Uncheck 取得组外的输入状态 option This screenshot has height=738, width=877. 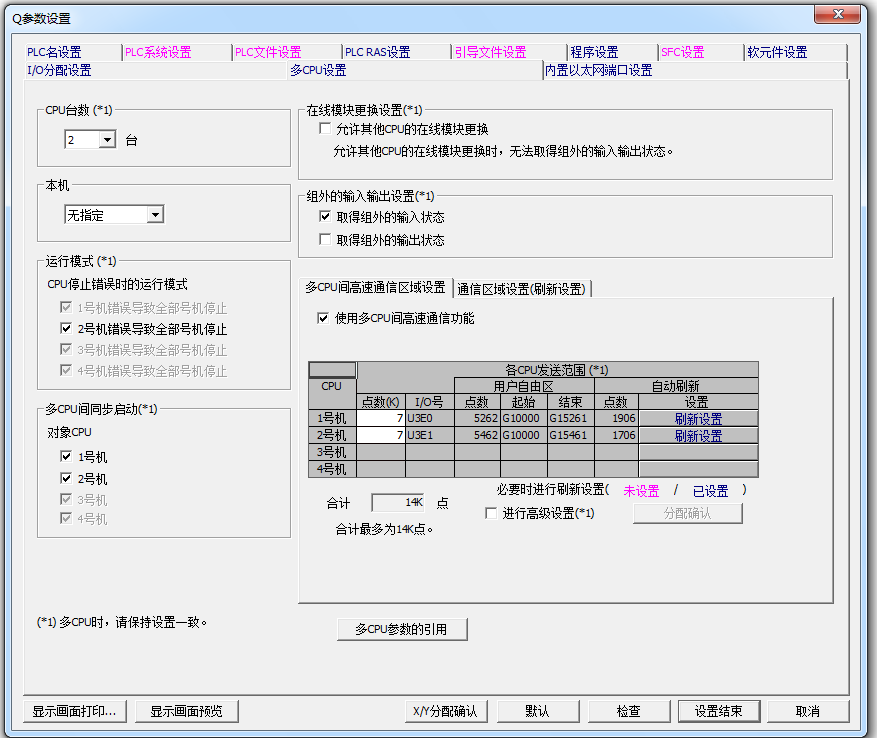[x=324, y=217]
